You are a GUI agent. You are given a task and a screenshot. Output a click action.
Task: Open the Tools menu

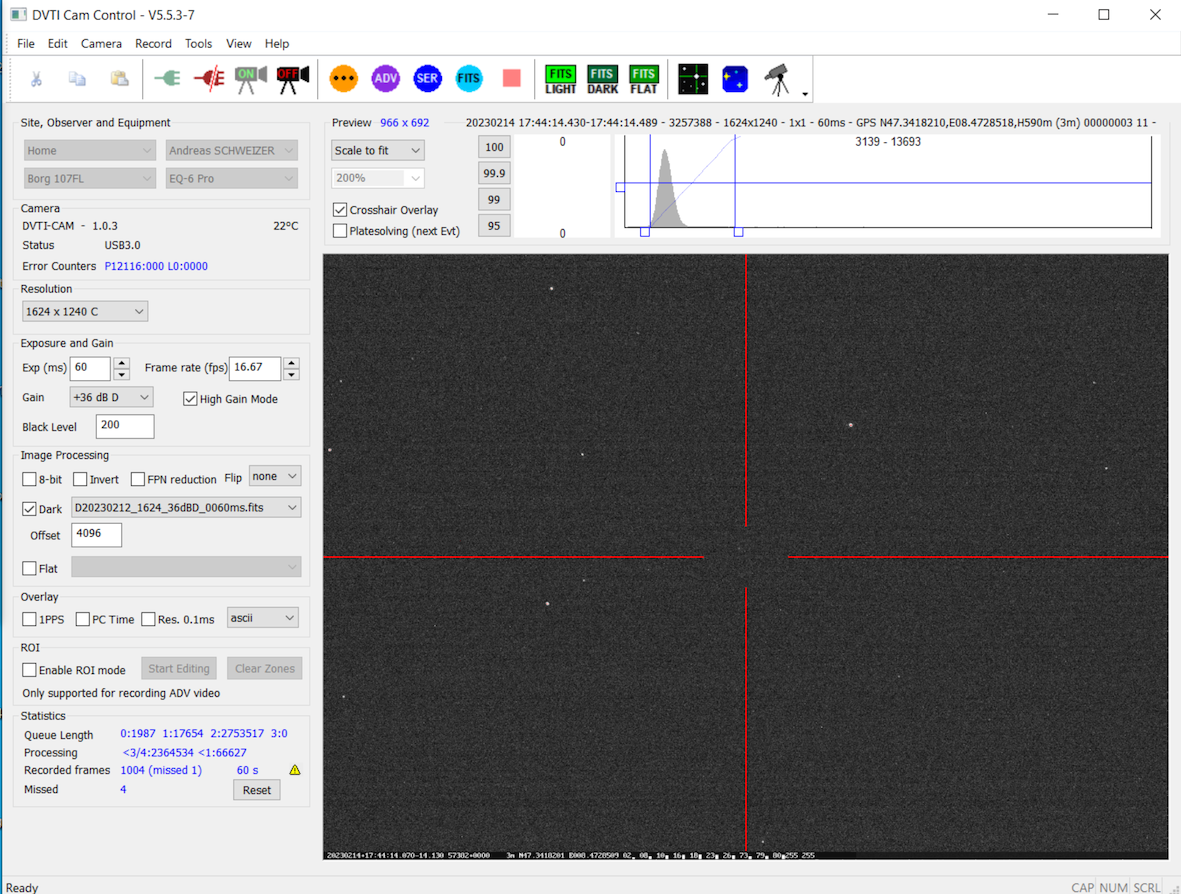pos(198,44)
